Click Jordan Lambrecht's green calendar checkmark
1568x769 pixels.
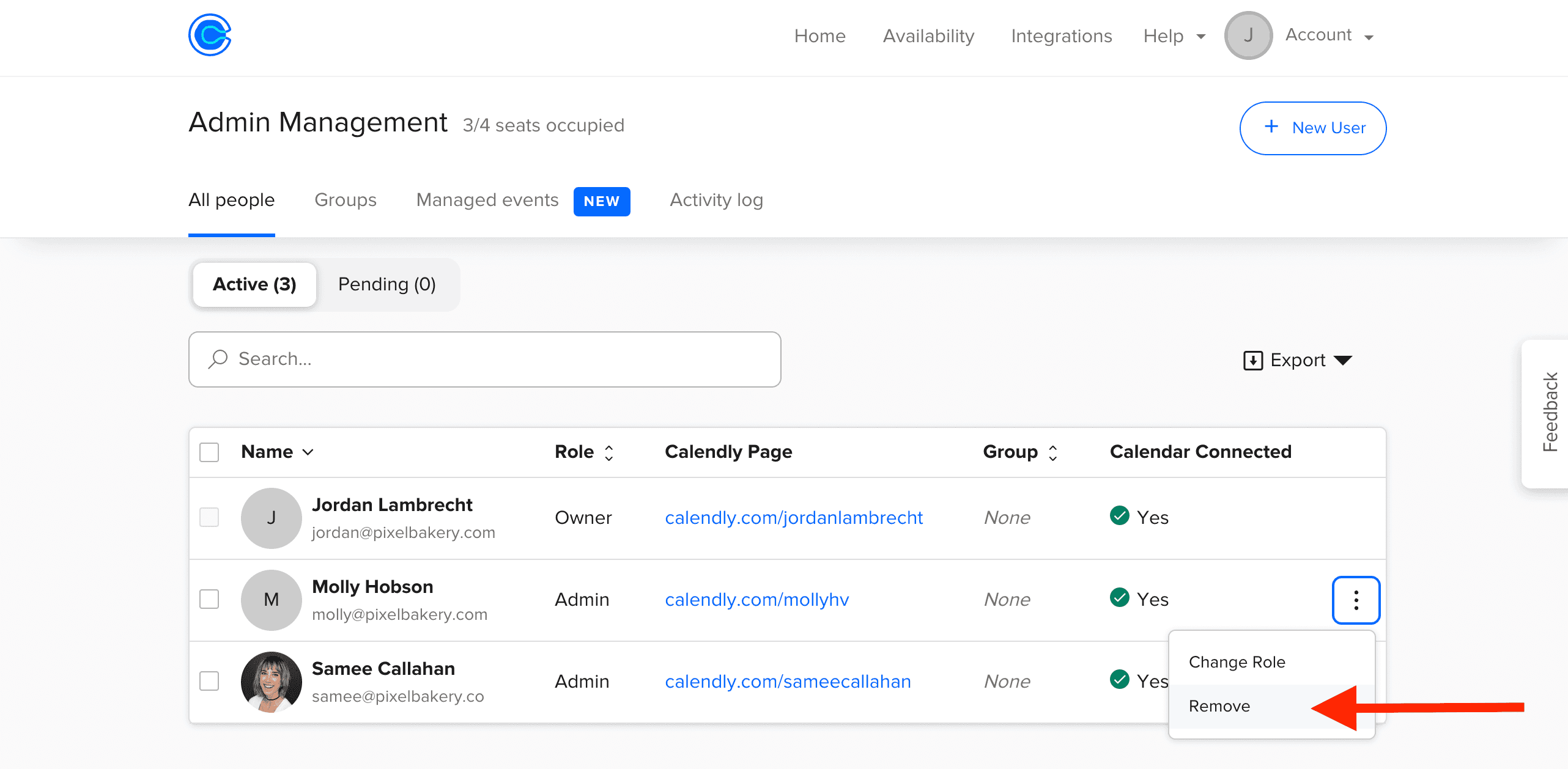1119,516
